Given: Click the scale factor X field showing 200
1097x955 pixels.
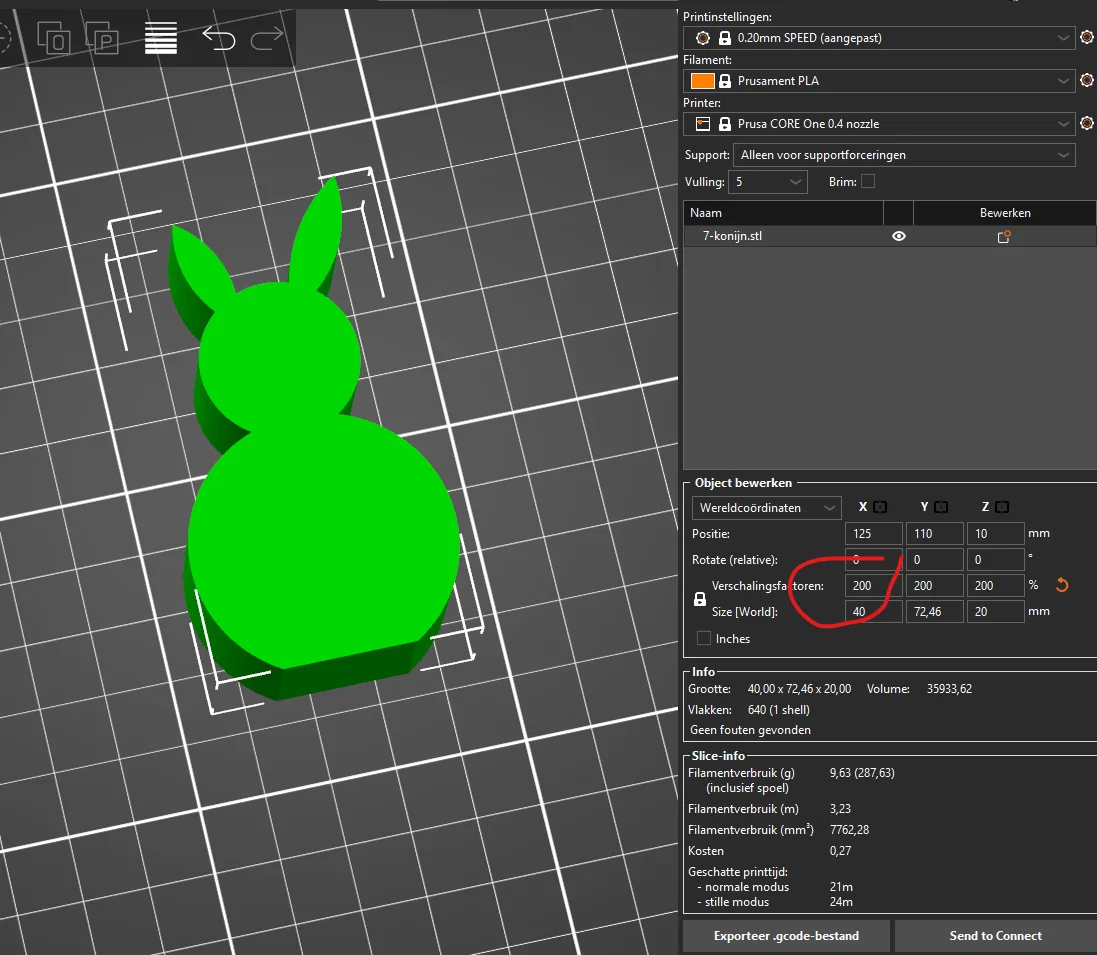Looking at the screenshot, I should pos(873,586).
